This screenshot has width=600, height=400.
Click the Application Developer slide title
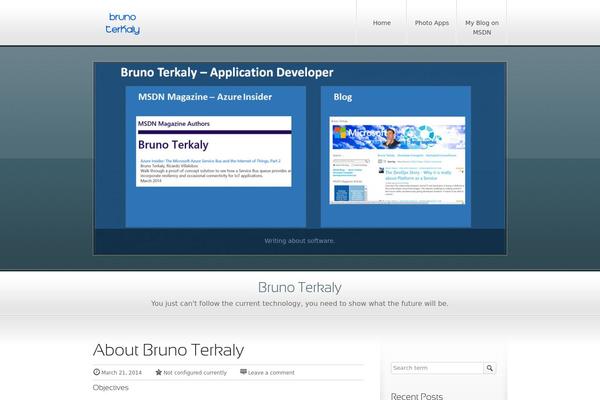(x=227, y=72)
